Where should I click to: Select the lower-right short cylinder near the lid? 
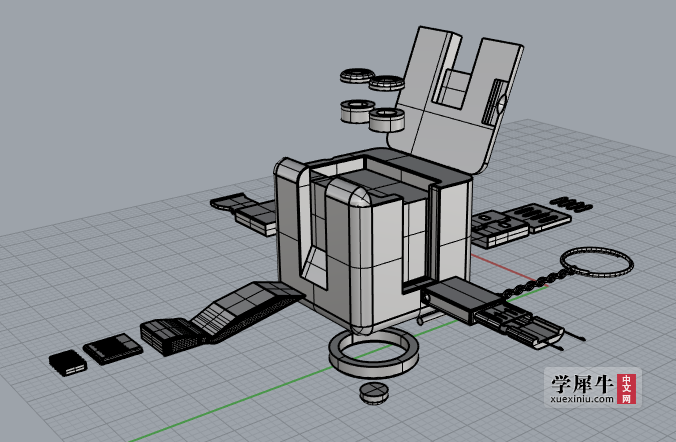[387, 119]
